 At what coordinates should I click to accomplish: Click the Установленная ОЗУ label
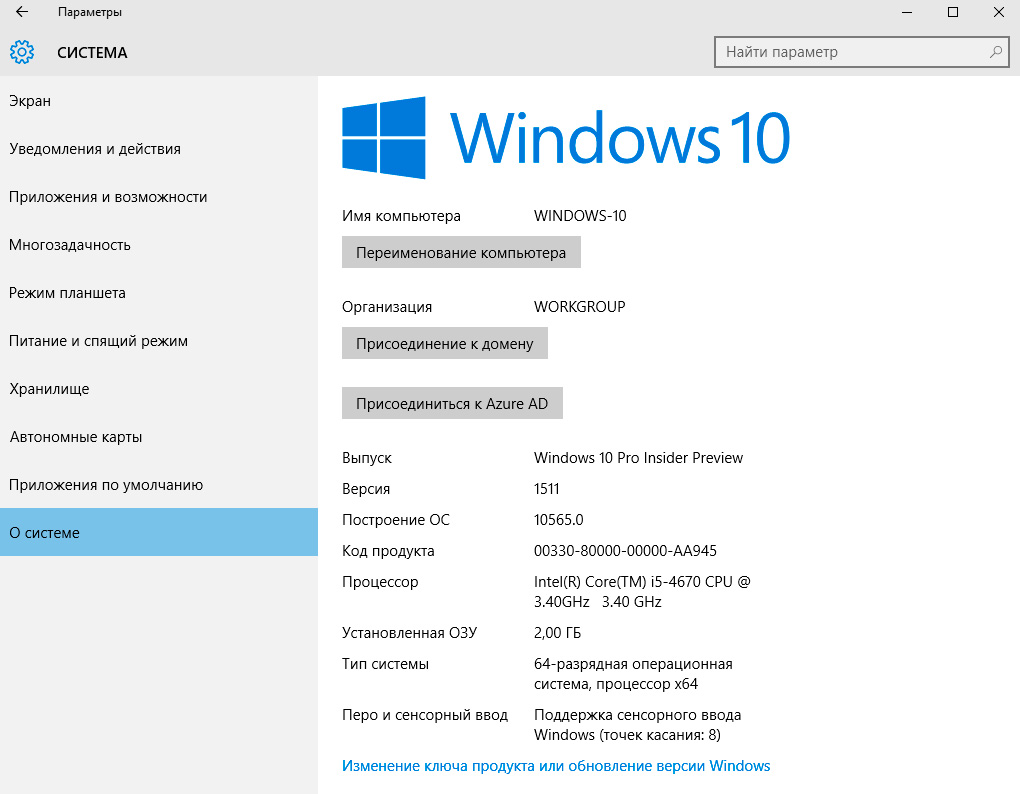pyautogui.click(x=410, y=633)
